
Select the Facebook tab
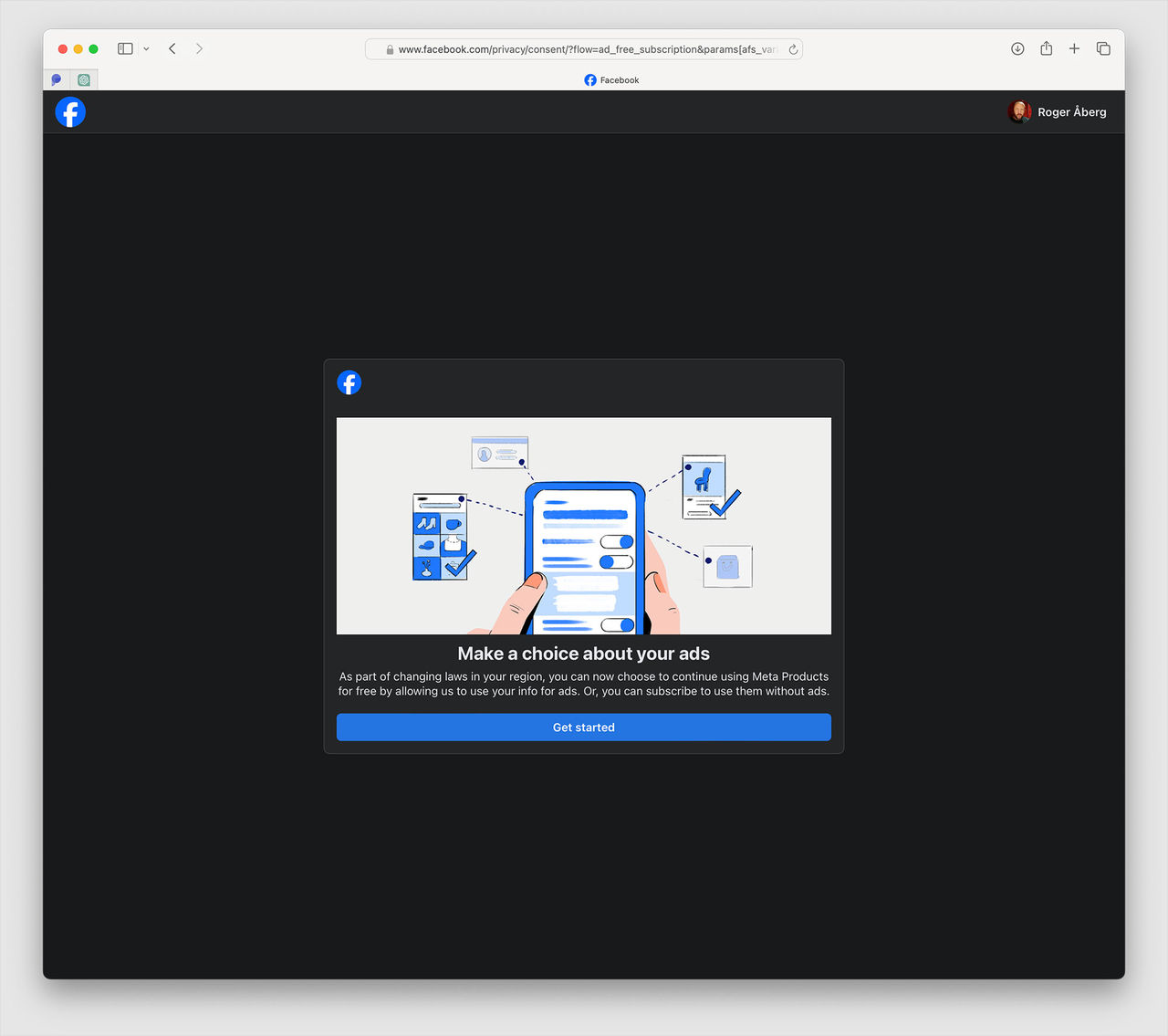[x=611, y=80]
